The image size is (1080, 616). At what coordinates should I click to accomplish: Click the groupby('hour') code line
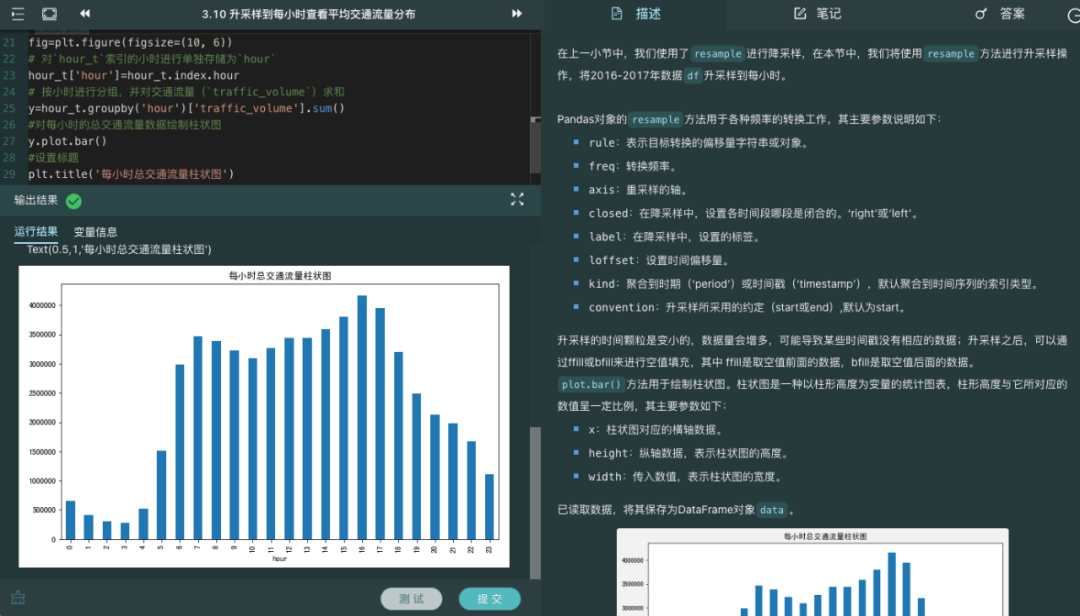point(186,108)
